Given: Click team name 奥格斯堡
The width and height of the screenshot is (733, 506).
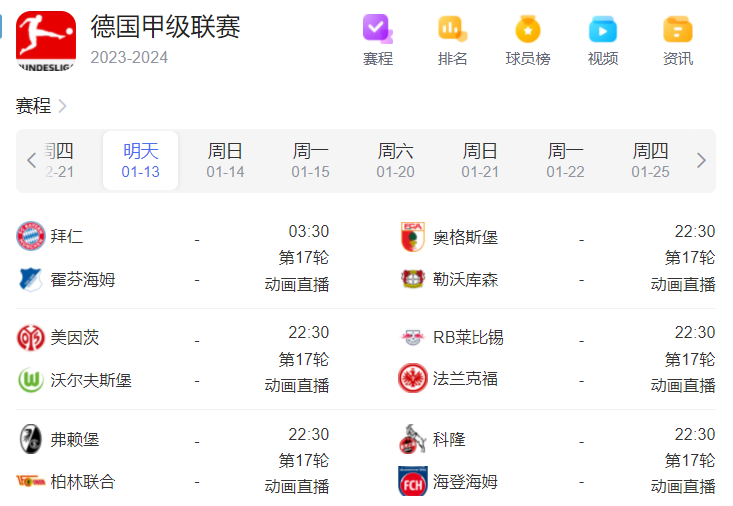Looking at the screenshot, I should point(466,237).
